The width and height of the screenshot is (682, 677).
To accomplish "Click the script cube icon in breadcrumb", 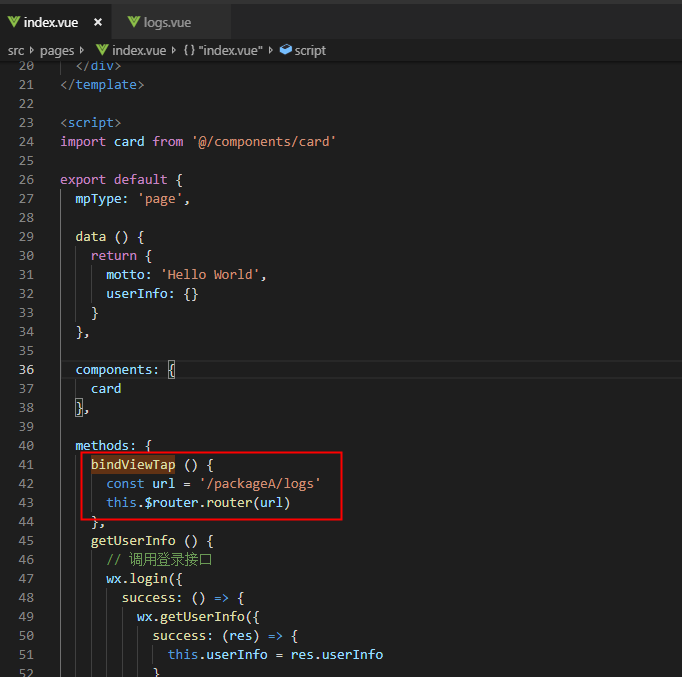I will pyautogui.click(x=286, y=50).
